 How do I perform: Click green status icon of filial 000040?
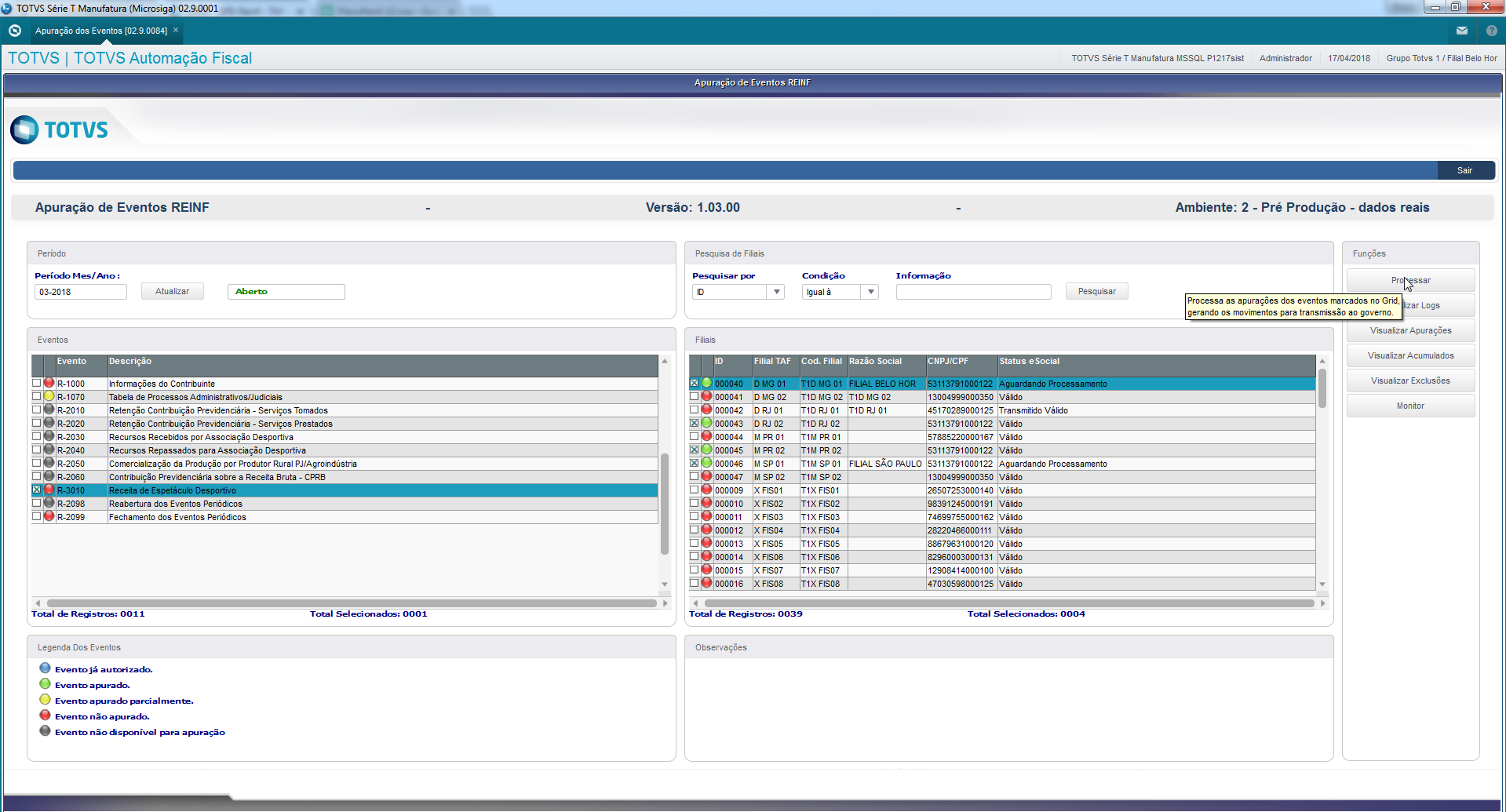pos(706,383)
